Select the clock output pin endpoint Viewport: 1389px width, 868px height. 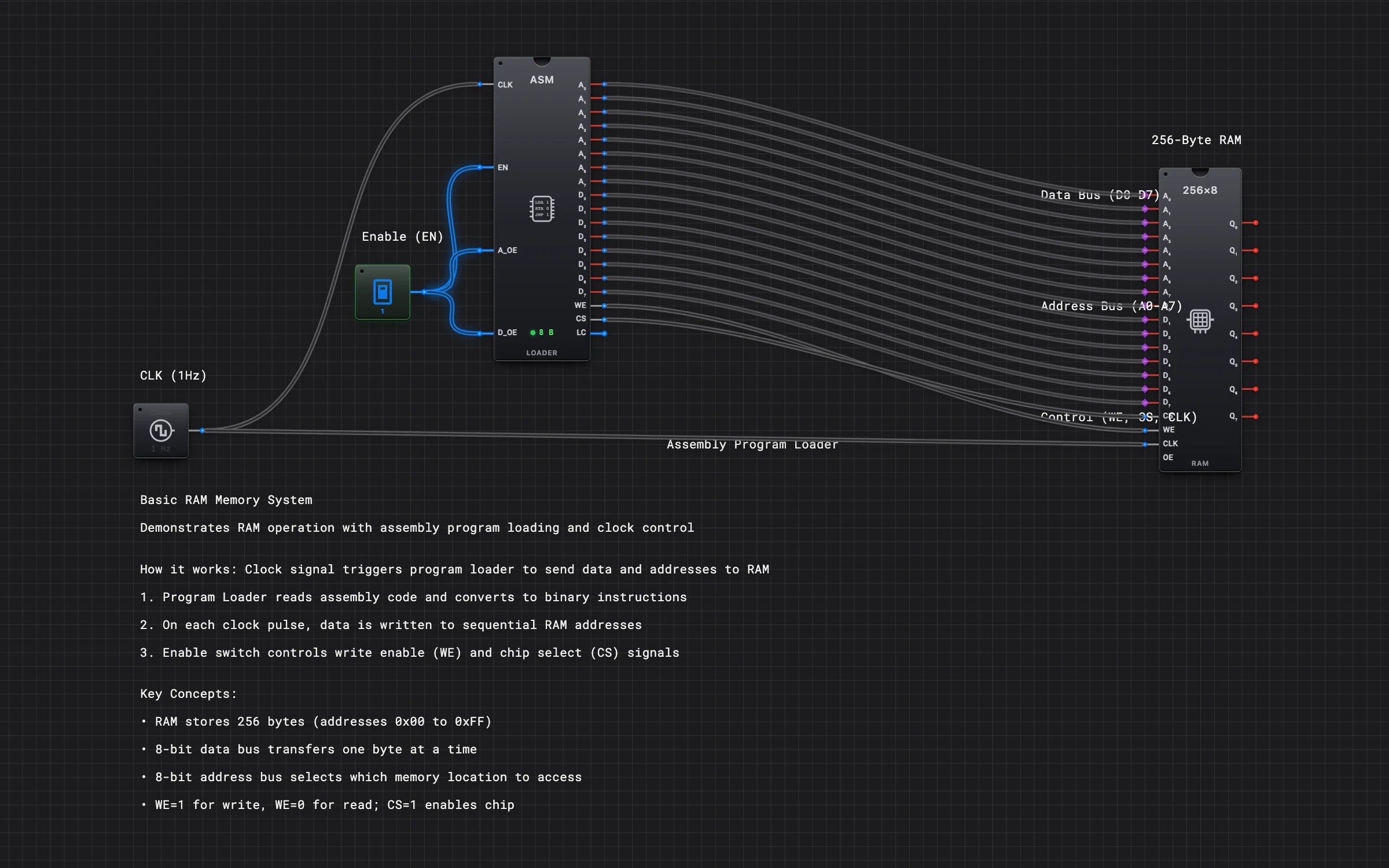(x=202, y=431)
